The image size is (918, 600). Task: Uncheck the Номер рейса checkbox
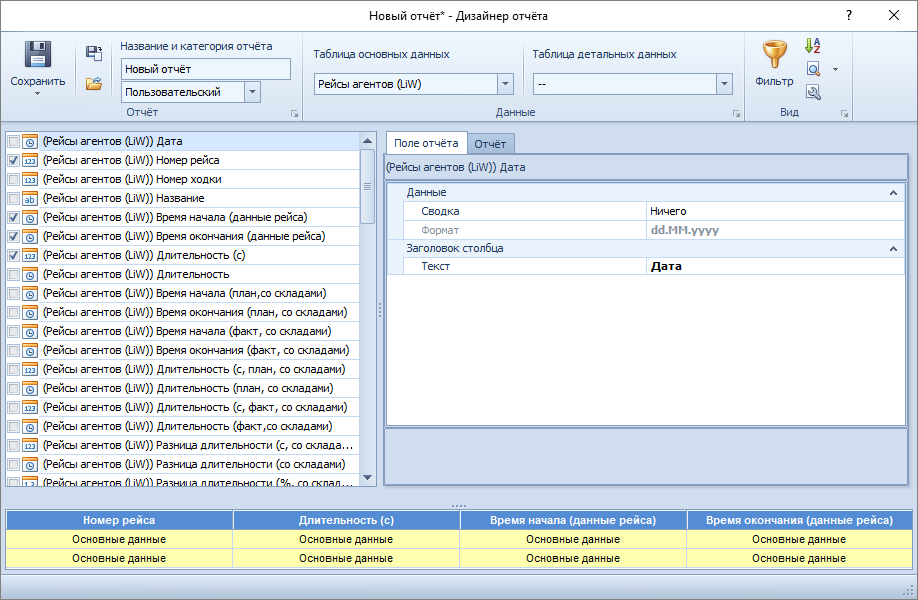(13, 160)
